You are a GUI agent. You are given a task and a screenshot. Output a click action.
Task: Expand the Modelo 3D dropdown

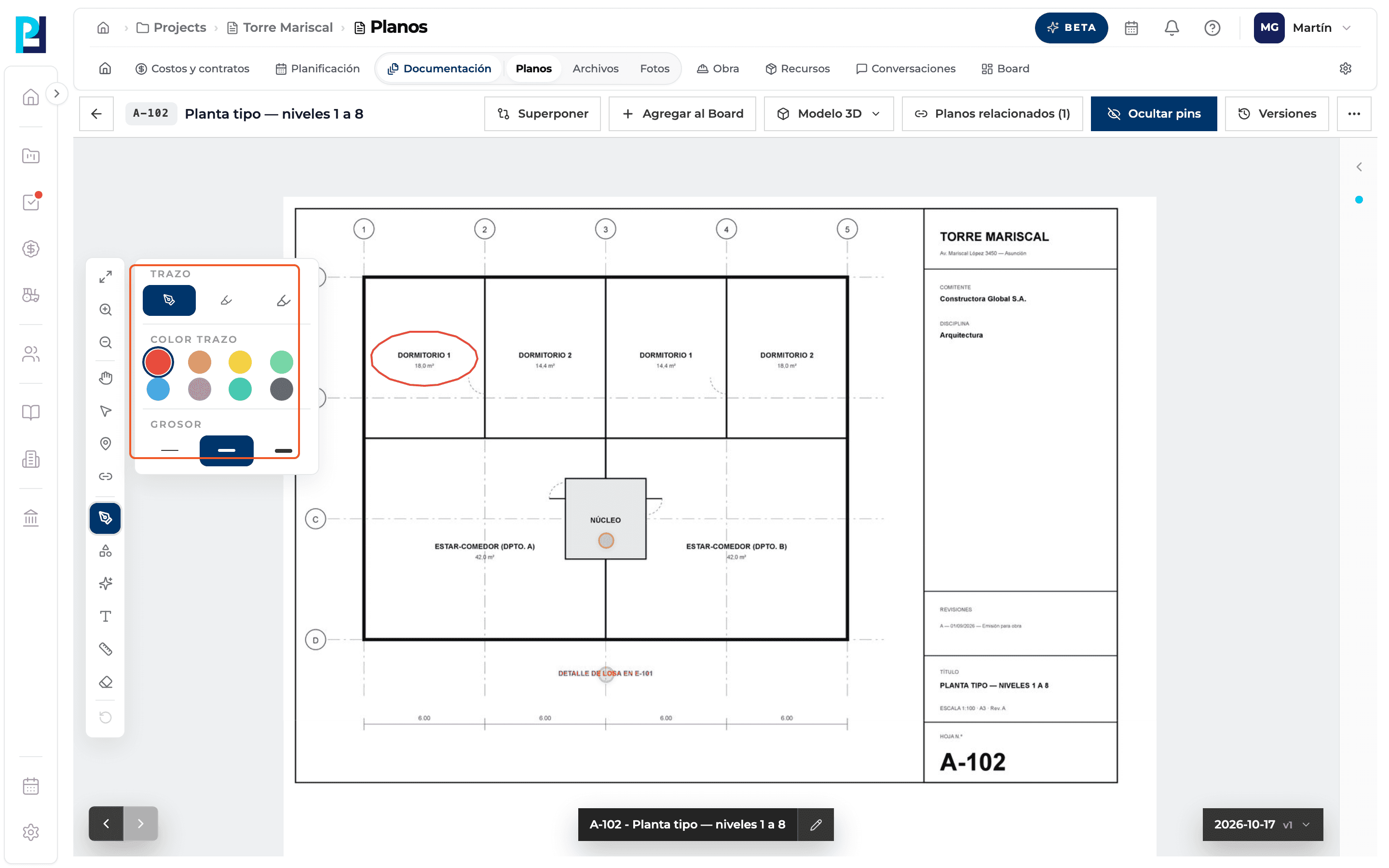(x=828, y=114)
